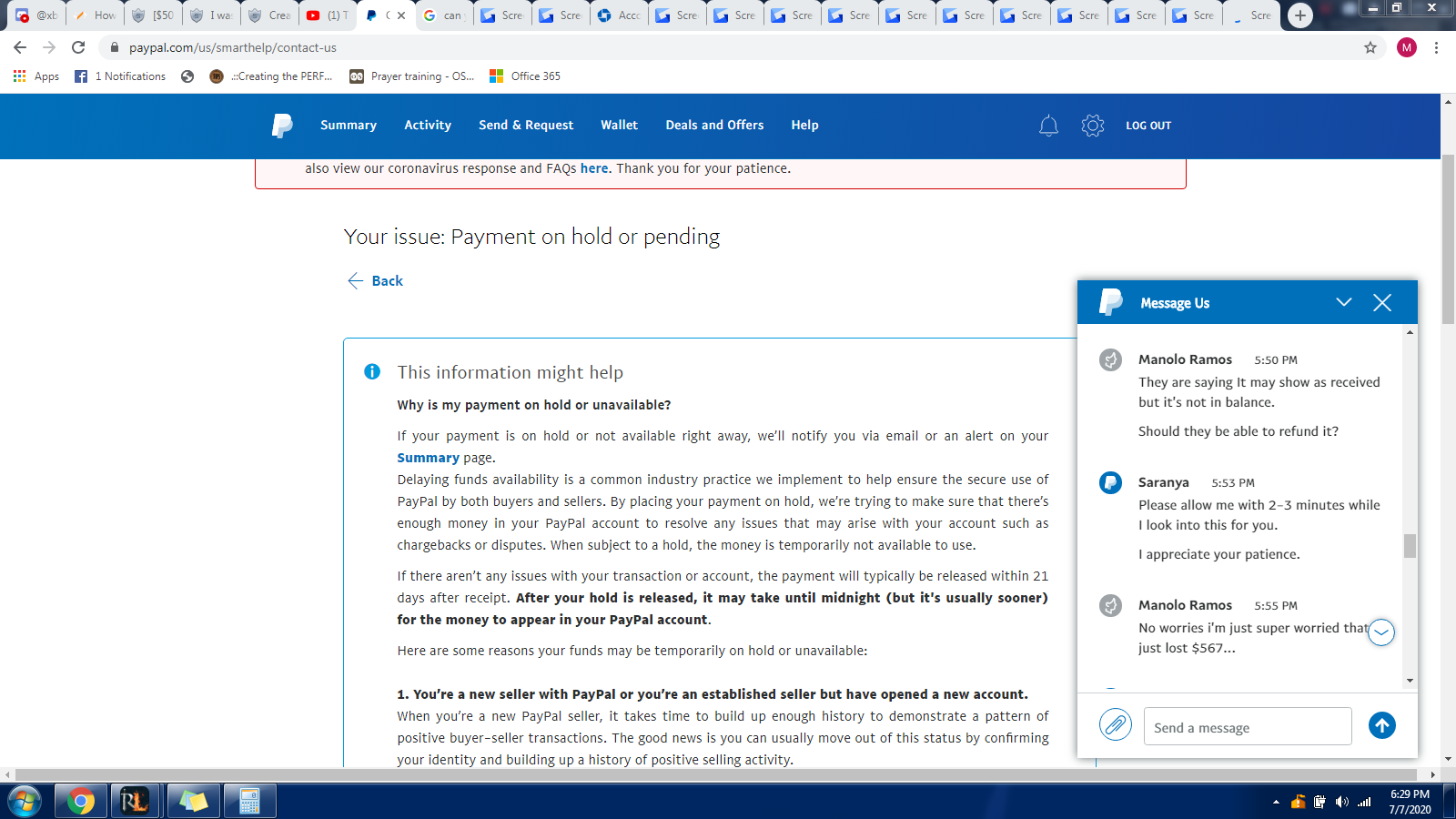Follow the 'here' coronavirus FAQs link
Viewport: 1456px width, 819px height.
(x=594, y=168)
